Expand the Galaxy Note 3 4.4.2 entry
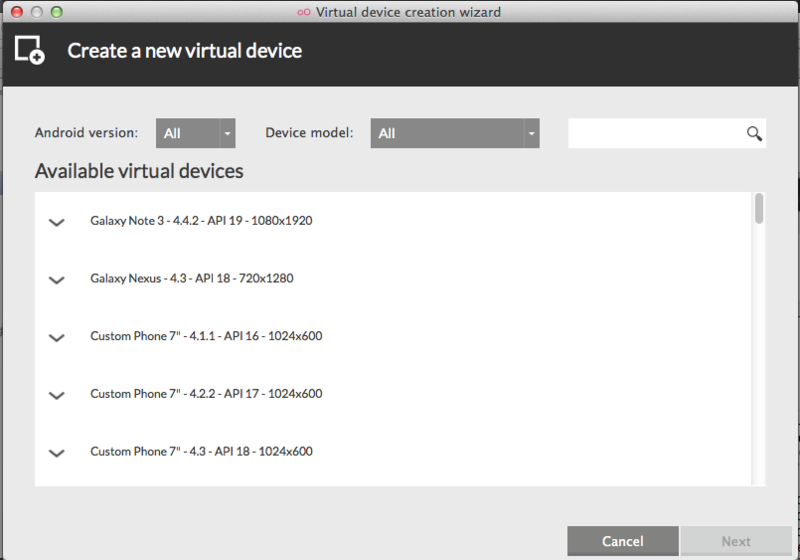The width and height of the screenshot is (800, 560). tap(57, 222)
